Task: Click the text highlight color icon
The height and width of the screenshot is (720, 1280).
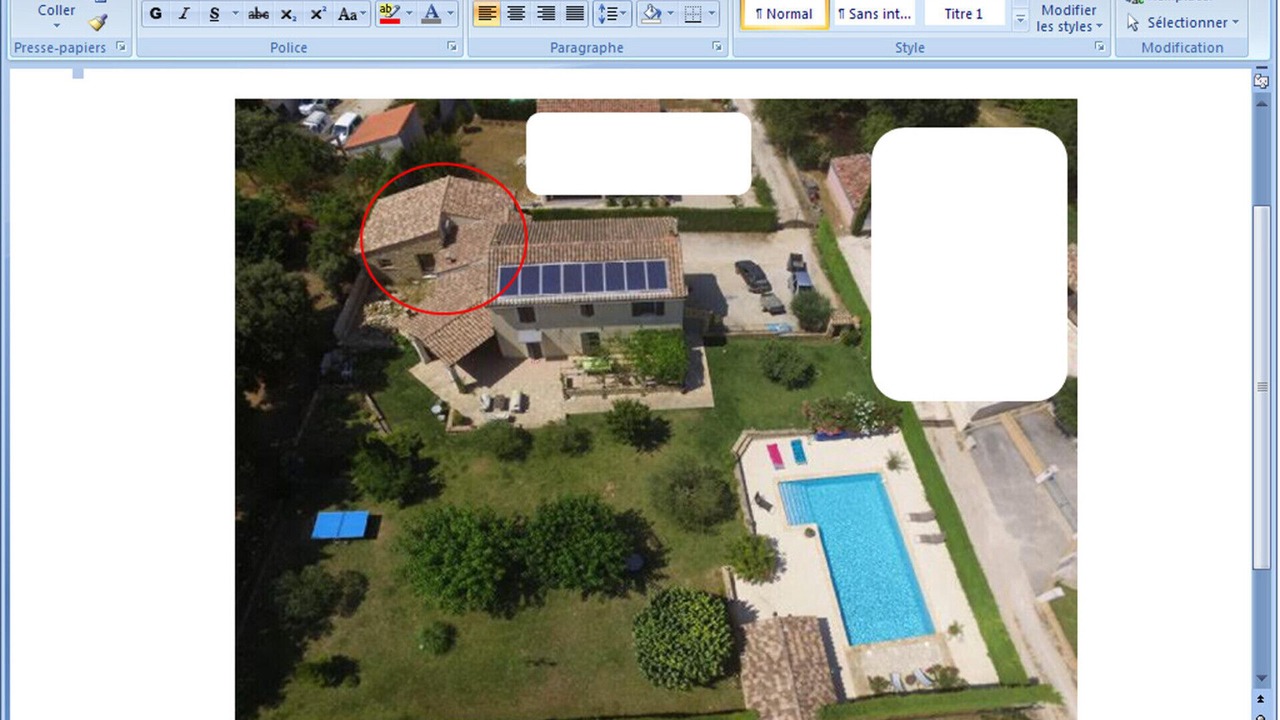Action: coord(389,14)
